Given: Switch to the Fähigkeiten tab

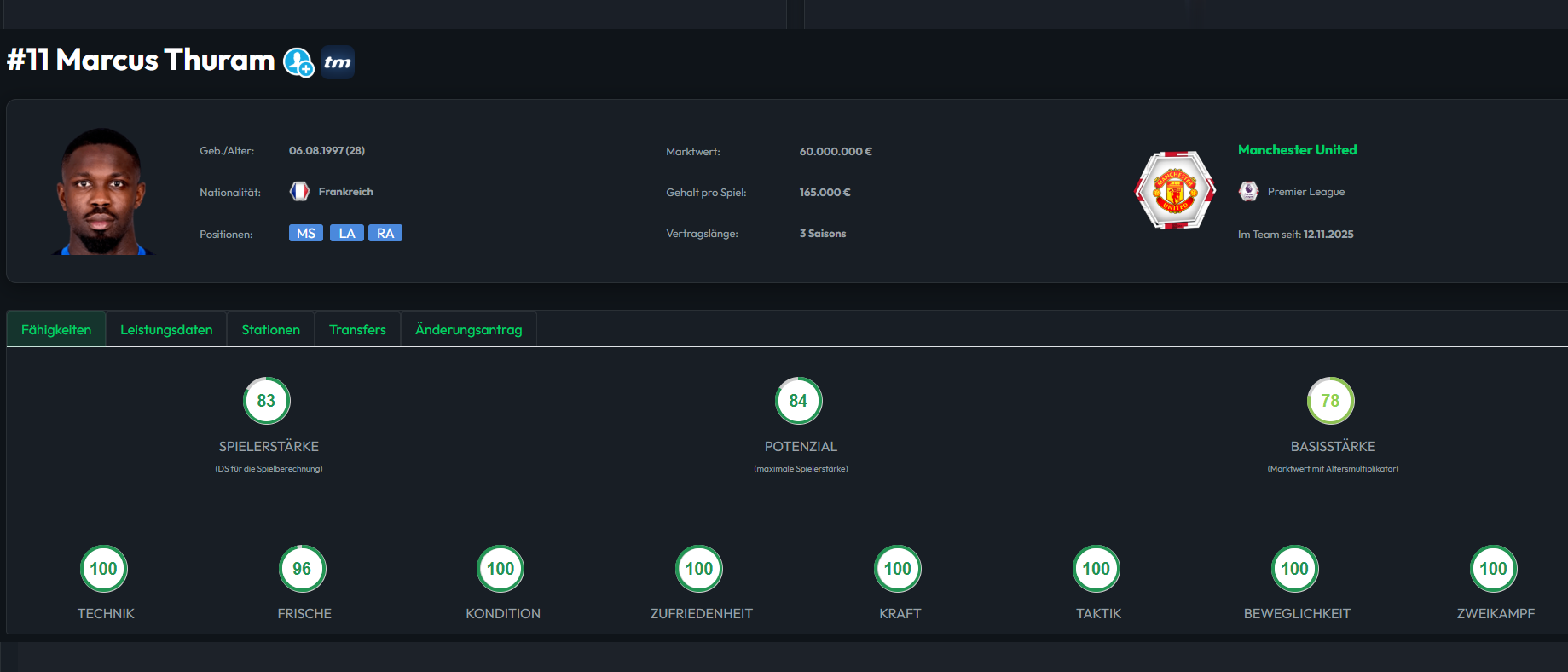Looking at the screenshot, I should tap(56, 330).
